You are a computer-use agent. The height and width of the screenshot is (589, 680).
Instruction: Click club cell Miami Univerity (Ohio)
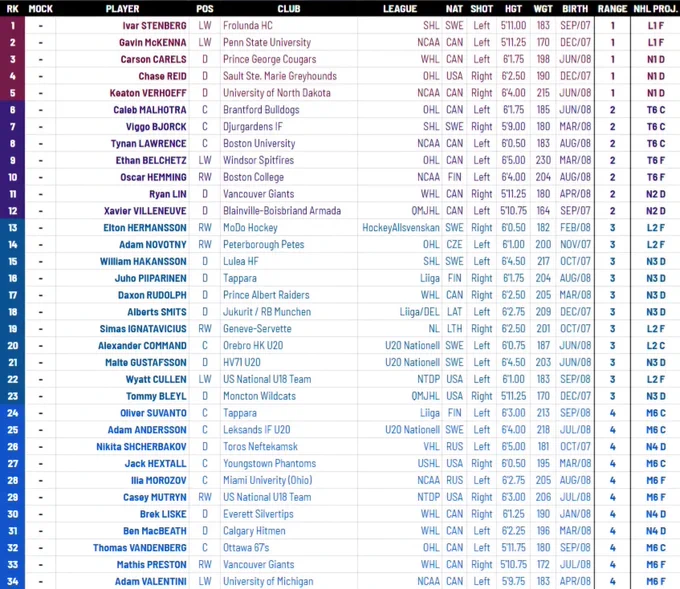click(x=268, y=481)
